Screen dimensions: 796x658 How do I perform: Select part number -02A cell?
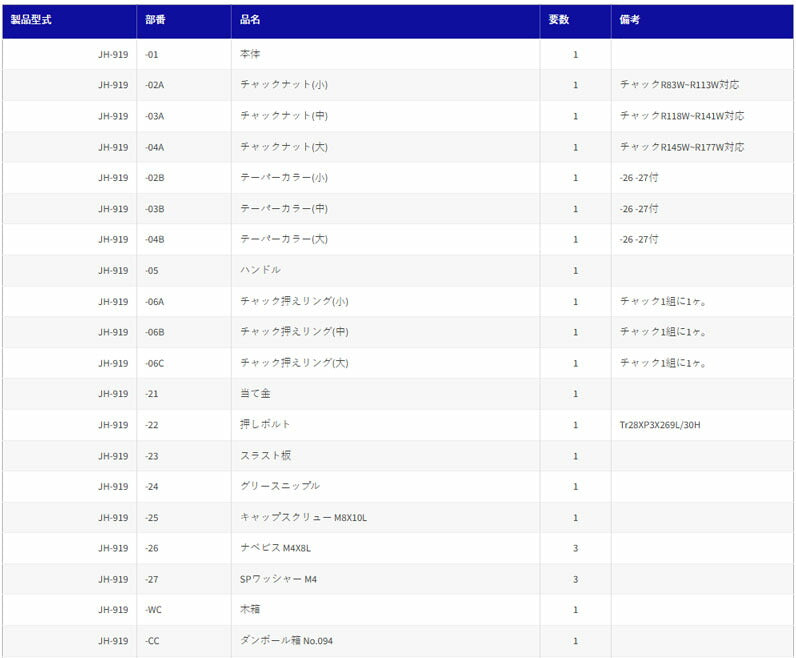[184, 85]
